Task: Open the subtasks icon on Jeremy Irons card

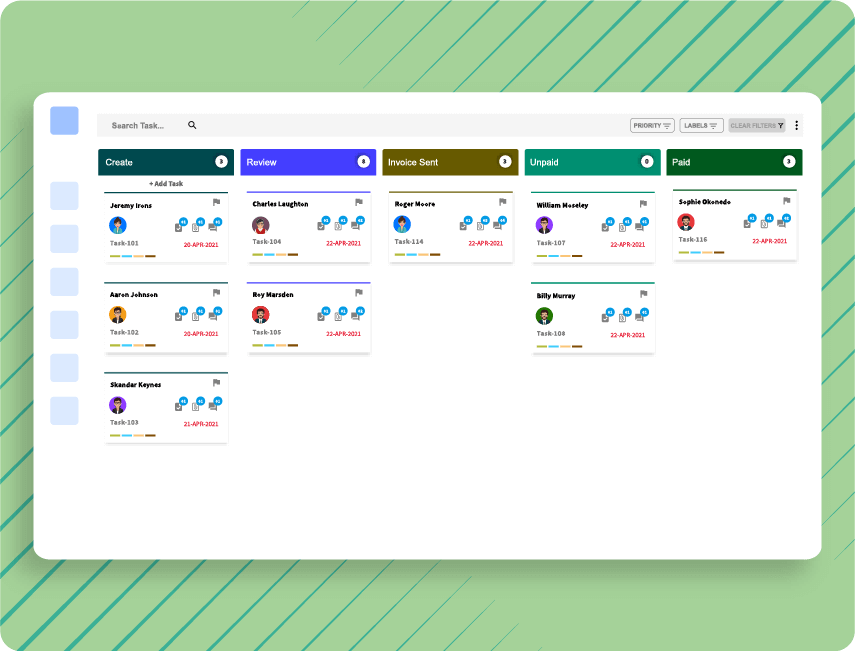Action: point(178,227)
